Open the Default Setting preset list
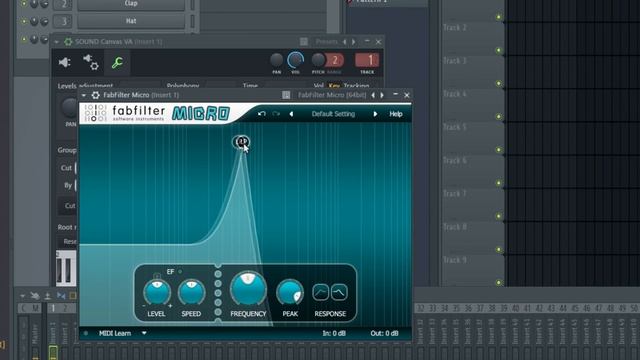640x360 pixels. click(333, 114)
